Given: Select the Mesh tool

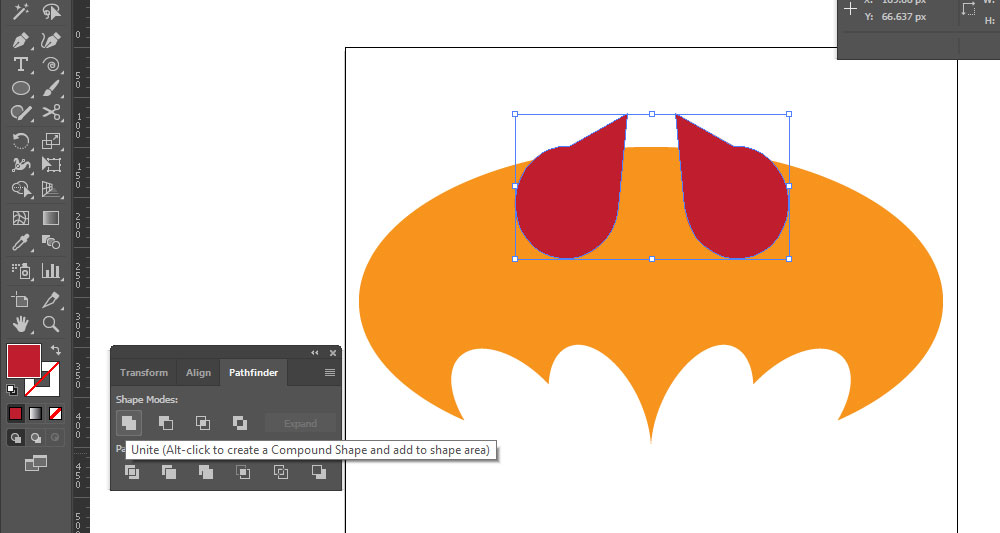Looking at the screenshot, I should pyautogui.click(x=20, y=218).
